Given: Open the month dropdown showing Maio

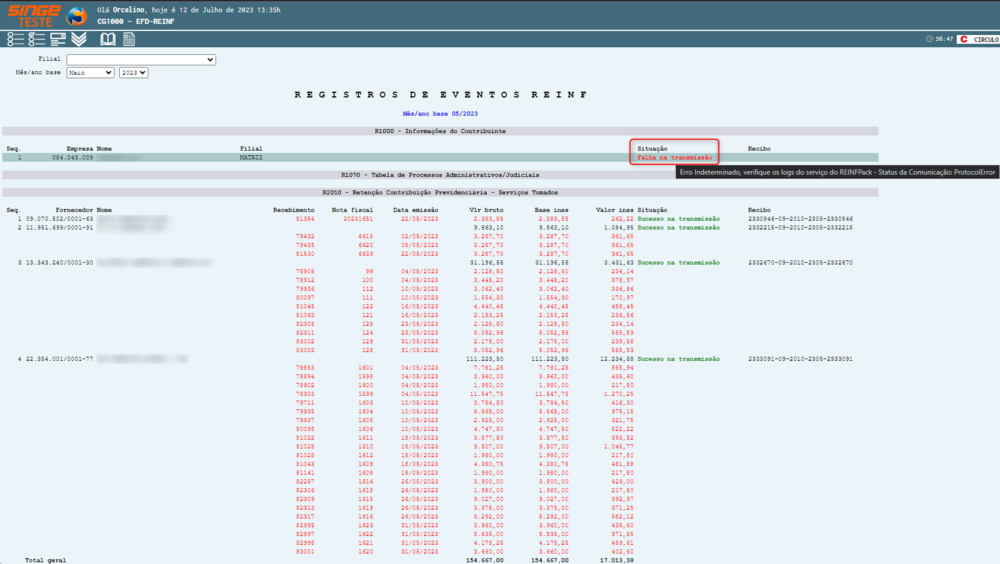Looking at the screenshot, I should point(90,73).
